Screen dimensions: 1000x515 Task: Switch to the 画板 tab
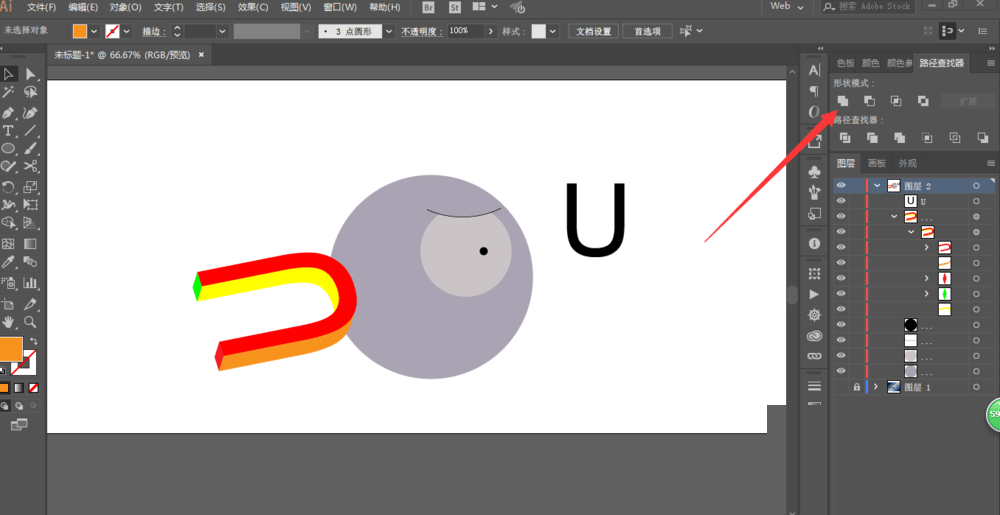pyautogui.click(x=877, y=163)
